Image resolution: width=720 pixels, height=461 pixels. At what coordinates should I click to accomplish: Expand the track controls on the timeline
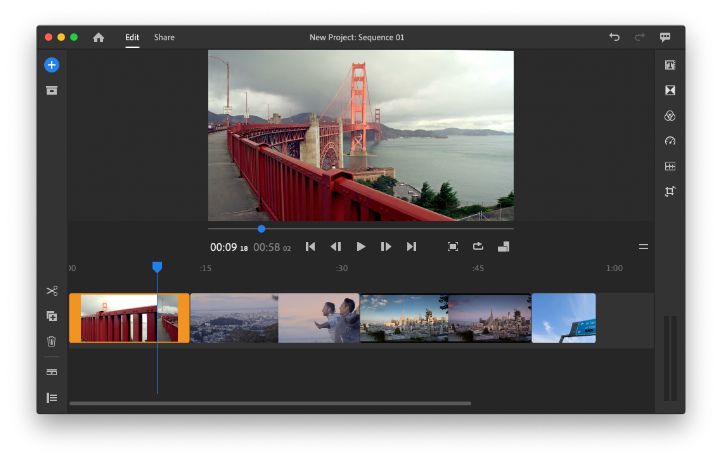pyautogui.click(x=51, y=398)
